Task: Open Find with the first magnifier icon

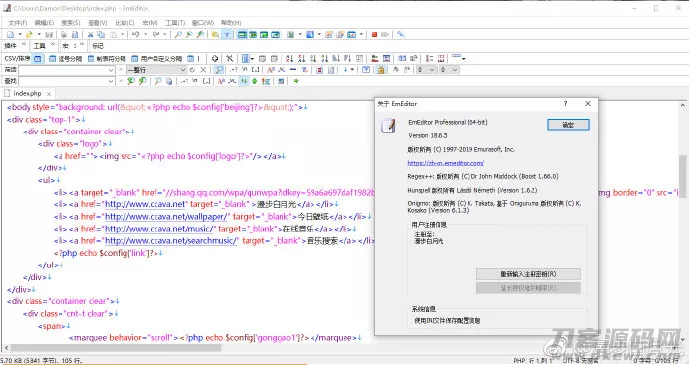Action: 178,34
